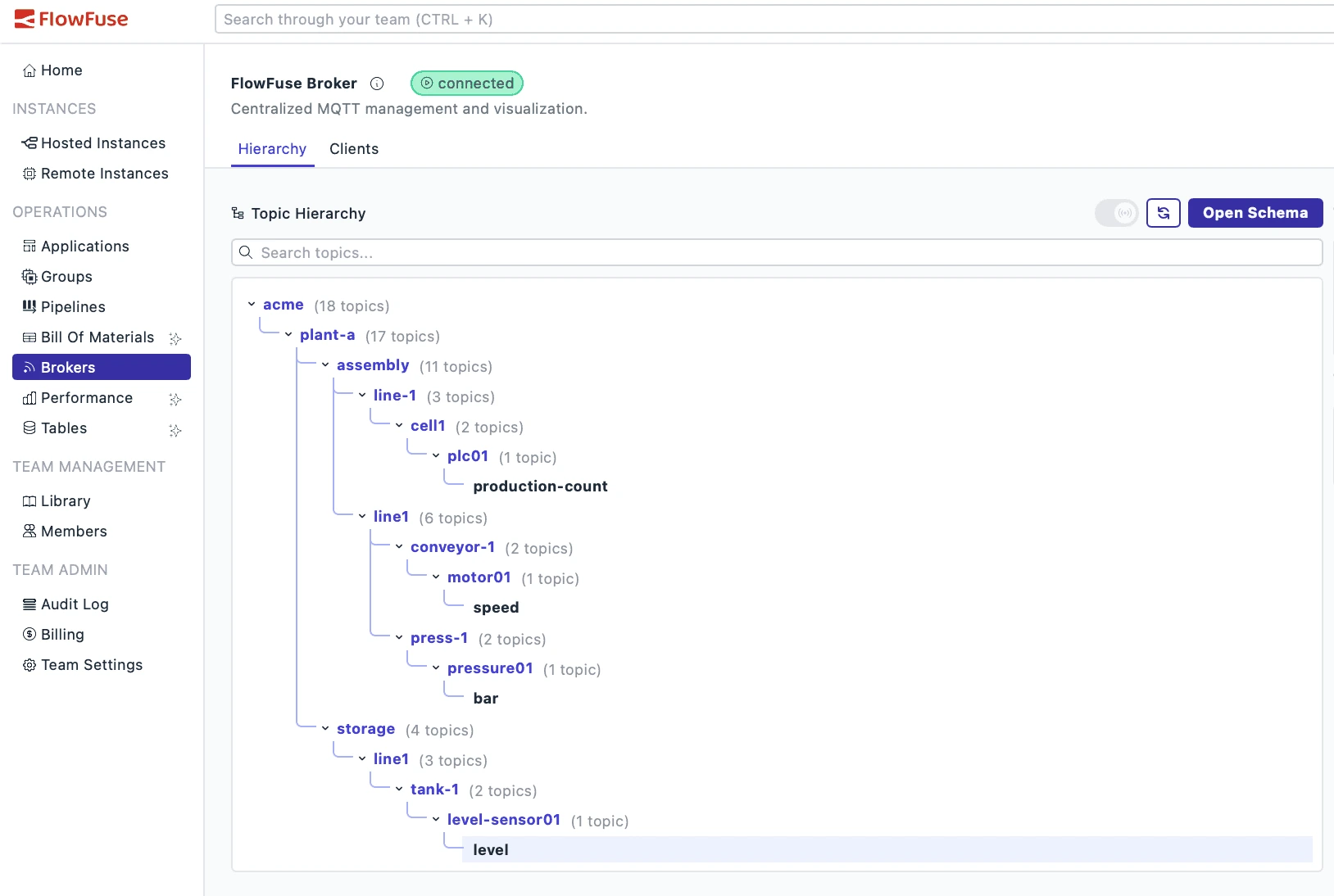Collapse the acme topic node
This screenshot has width=1334, height=896.
pos(252,305)
